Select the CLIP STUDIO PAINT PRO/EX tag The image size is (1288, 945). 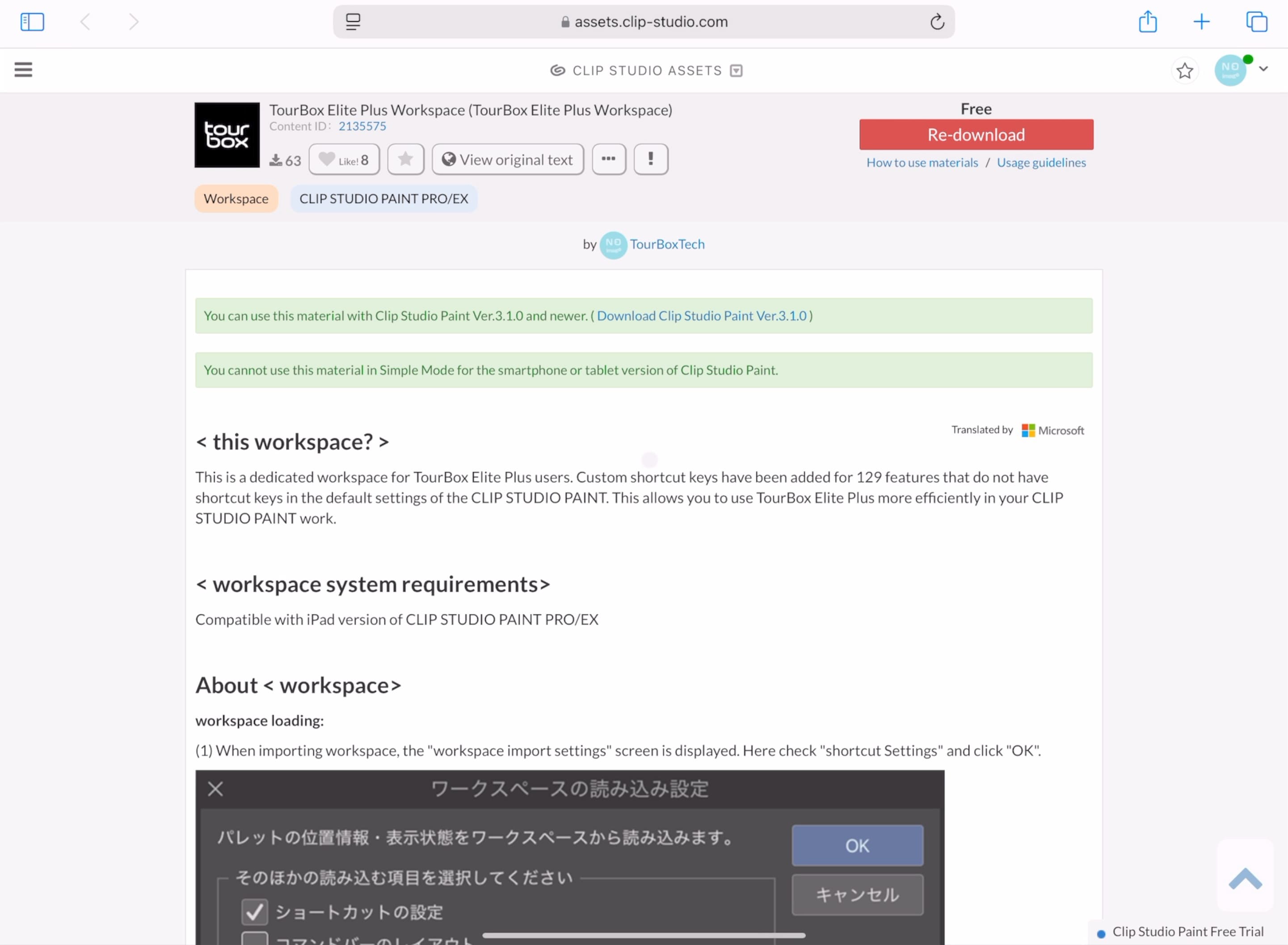383,198
